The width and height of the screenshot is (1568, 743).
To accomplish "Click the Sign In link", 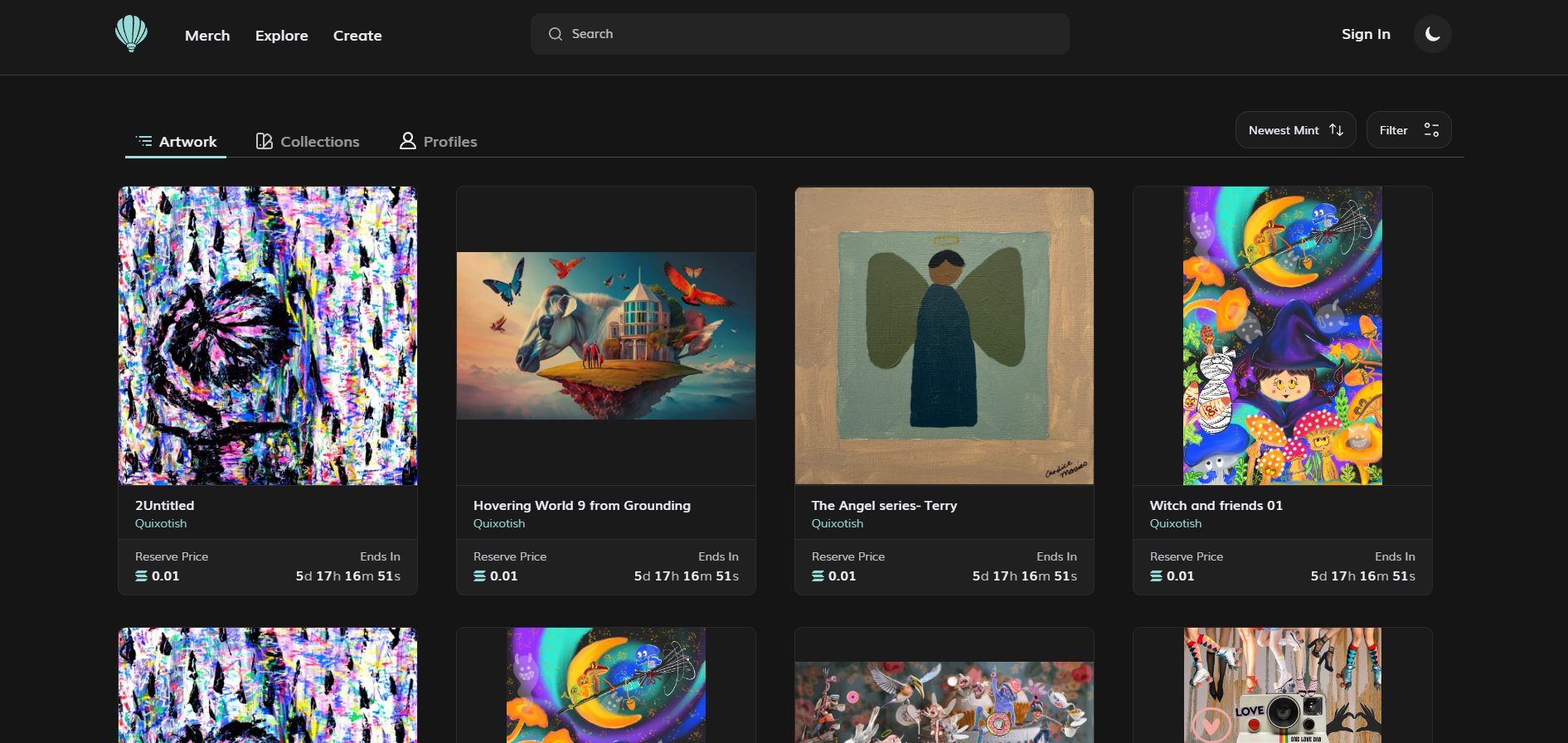I will pos(1366,34).
